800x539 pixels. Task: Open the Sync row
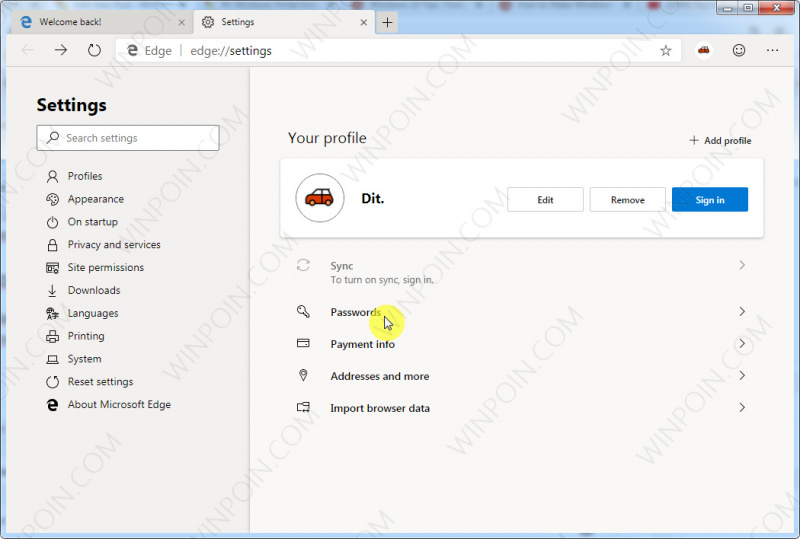[521, 272]
